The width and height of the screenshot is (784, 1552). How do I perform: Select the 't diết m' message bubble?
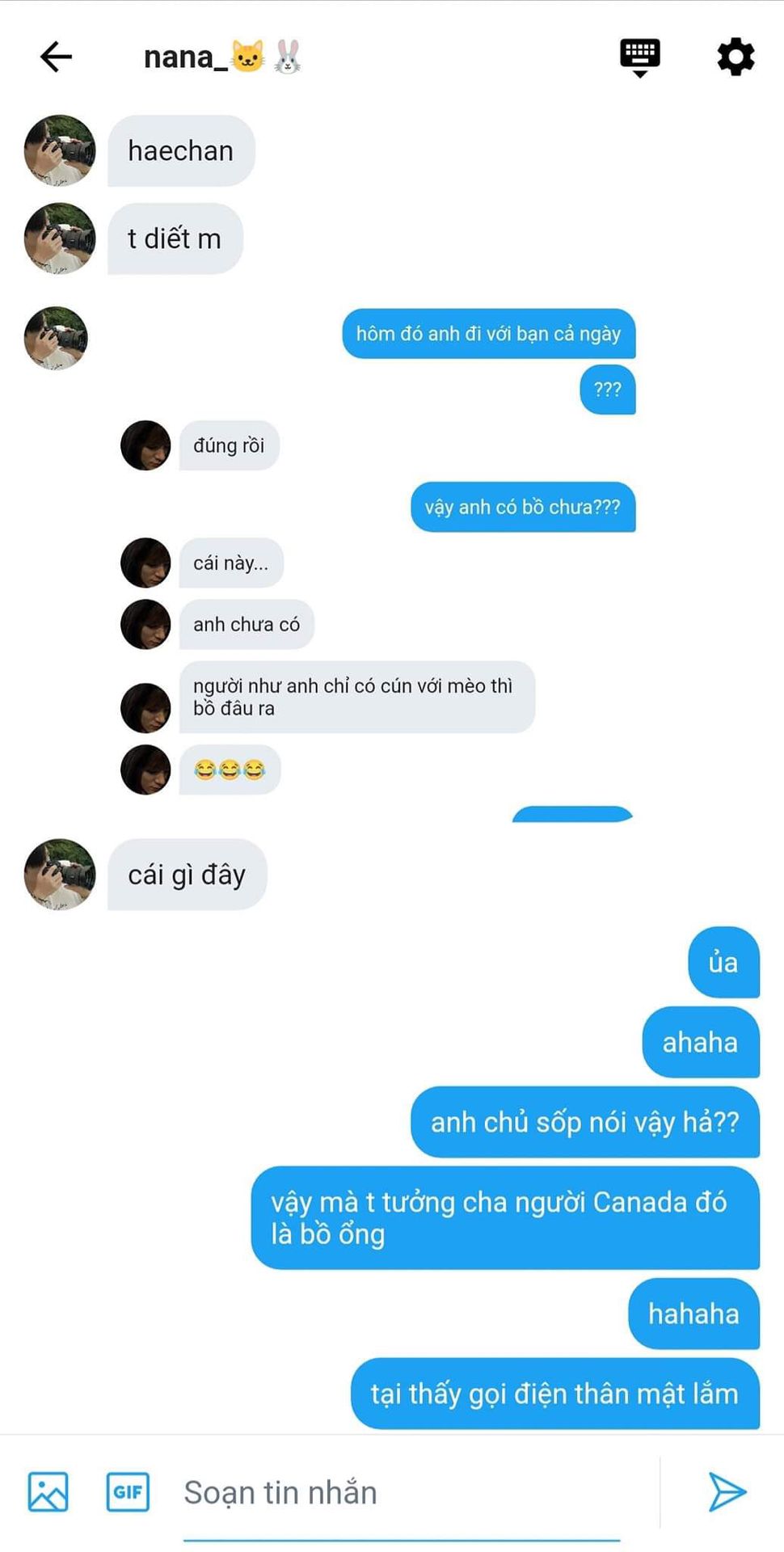[175, 238]
